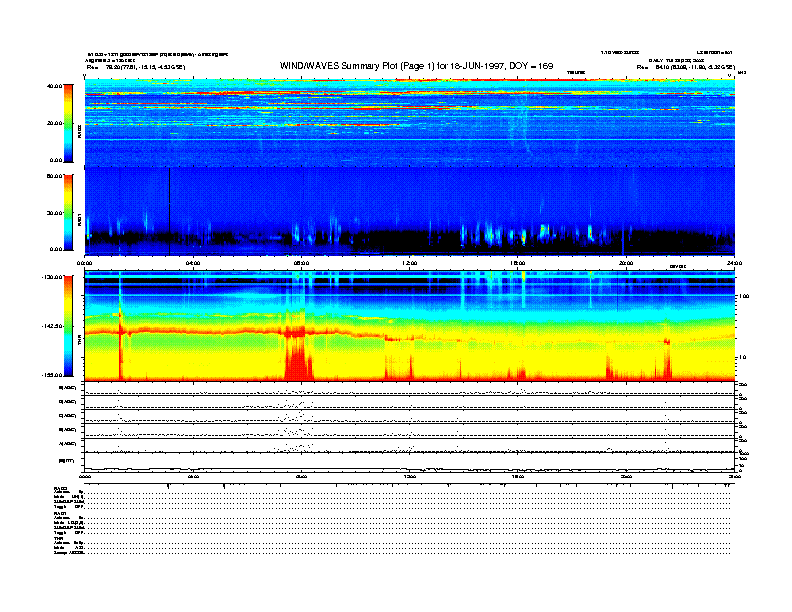Select the 20.00 label on RAD2 scale
The height and width of the screenshot is (612, 792).
click(x=55, y=123)
